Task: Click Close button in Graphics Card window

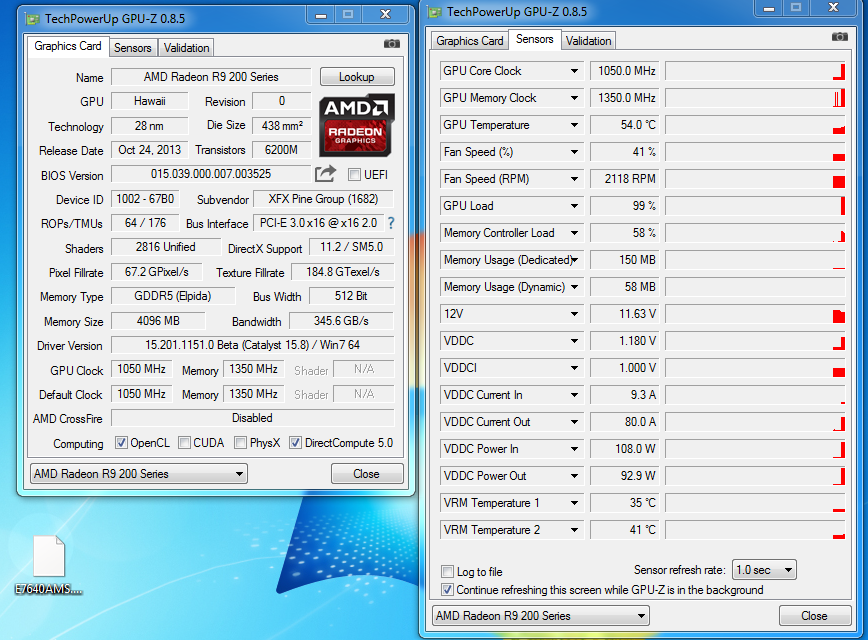Action: click(367, 474)
